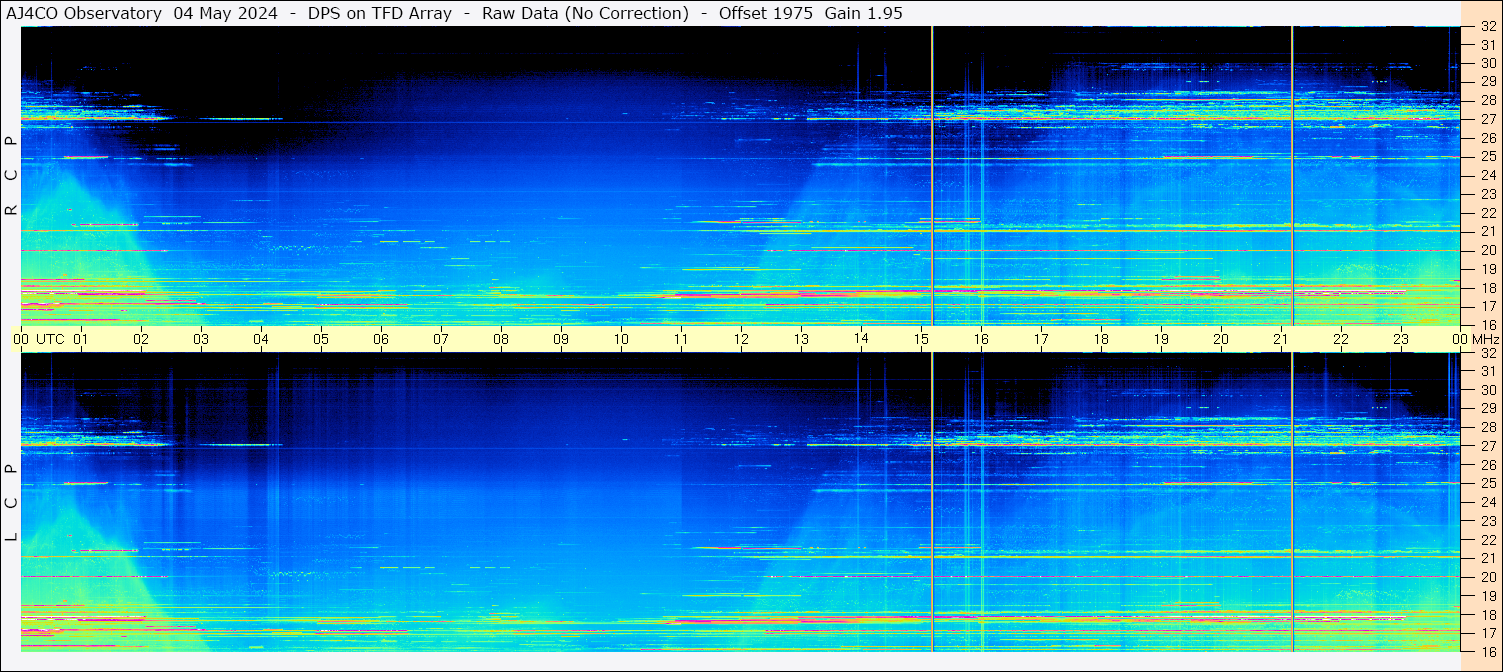
Task: Click the 24 label on the LCP frequency axis
Action: 1487,502
